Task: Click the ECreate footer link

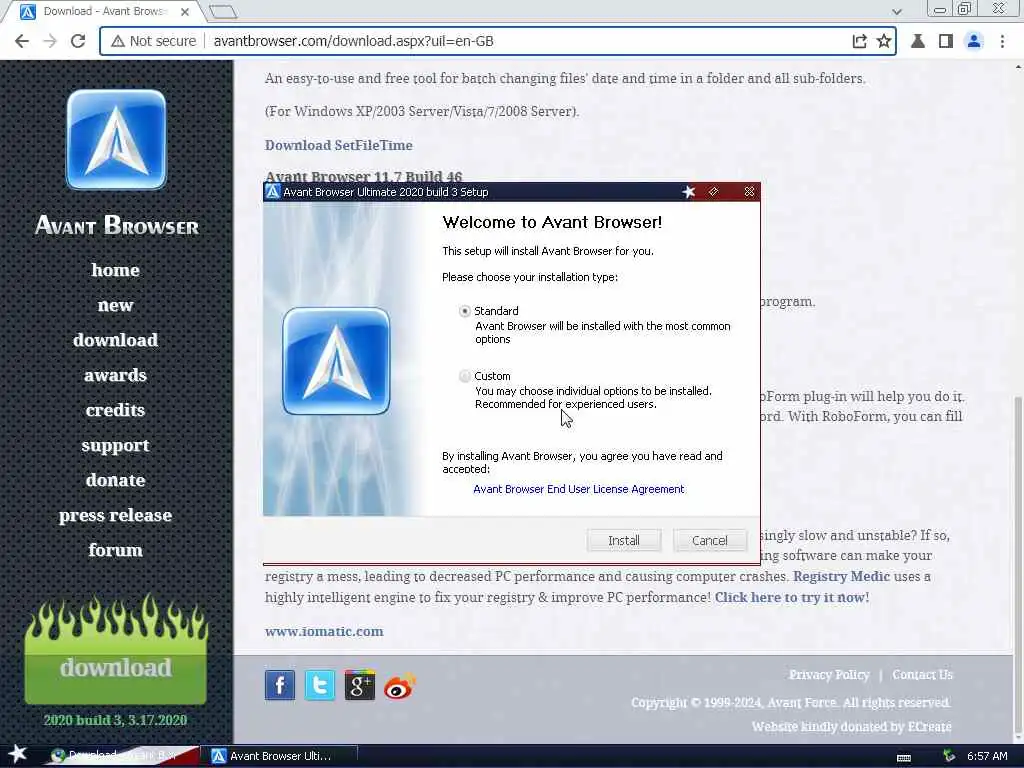Action: coord(928,726)
